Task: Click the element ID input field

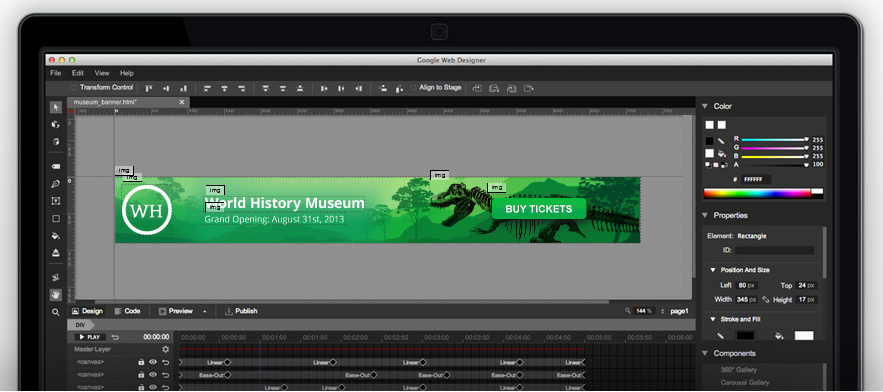Action: (774, 250)
